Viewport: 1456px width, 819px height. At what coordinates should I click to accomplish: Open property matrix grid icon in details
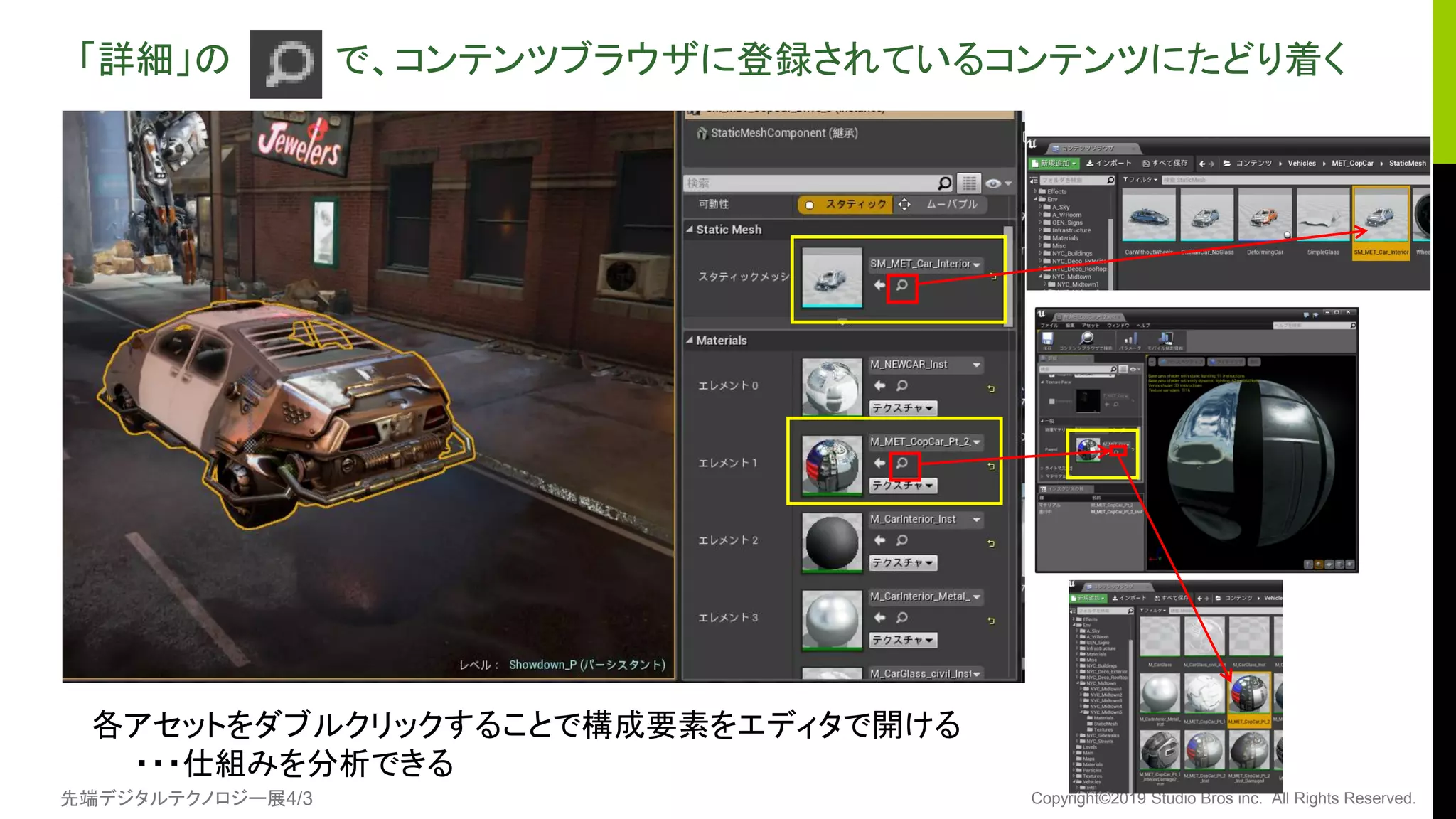969,183
